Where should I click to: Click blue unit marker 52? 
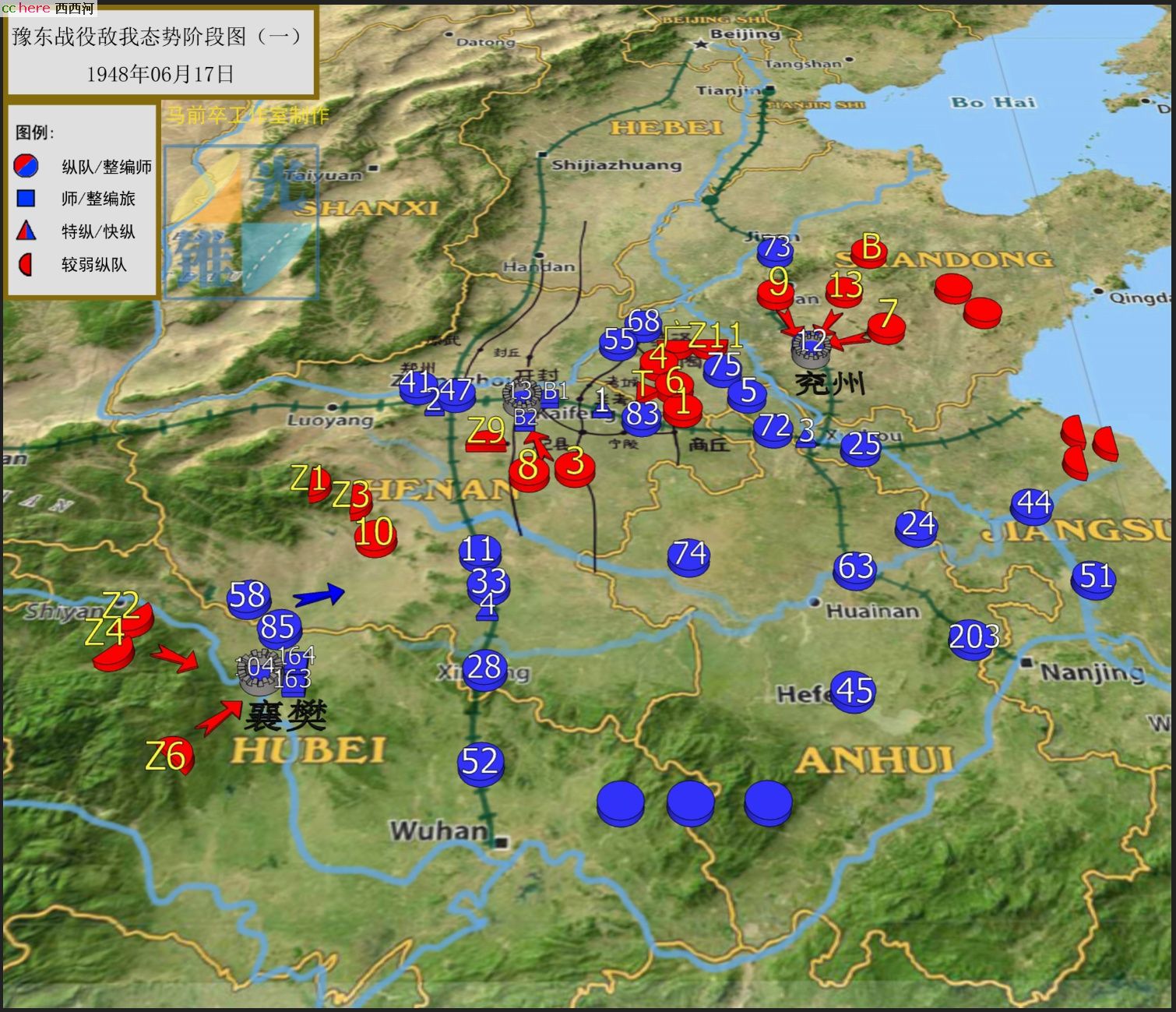click(480, 763)
